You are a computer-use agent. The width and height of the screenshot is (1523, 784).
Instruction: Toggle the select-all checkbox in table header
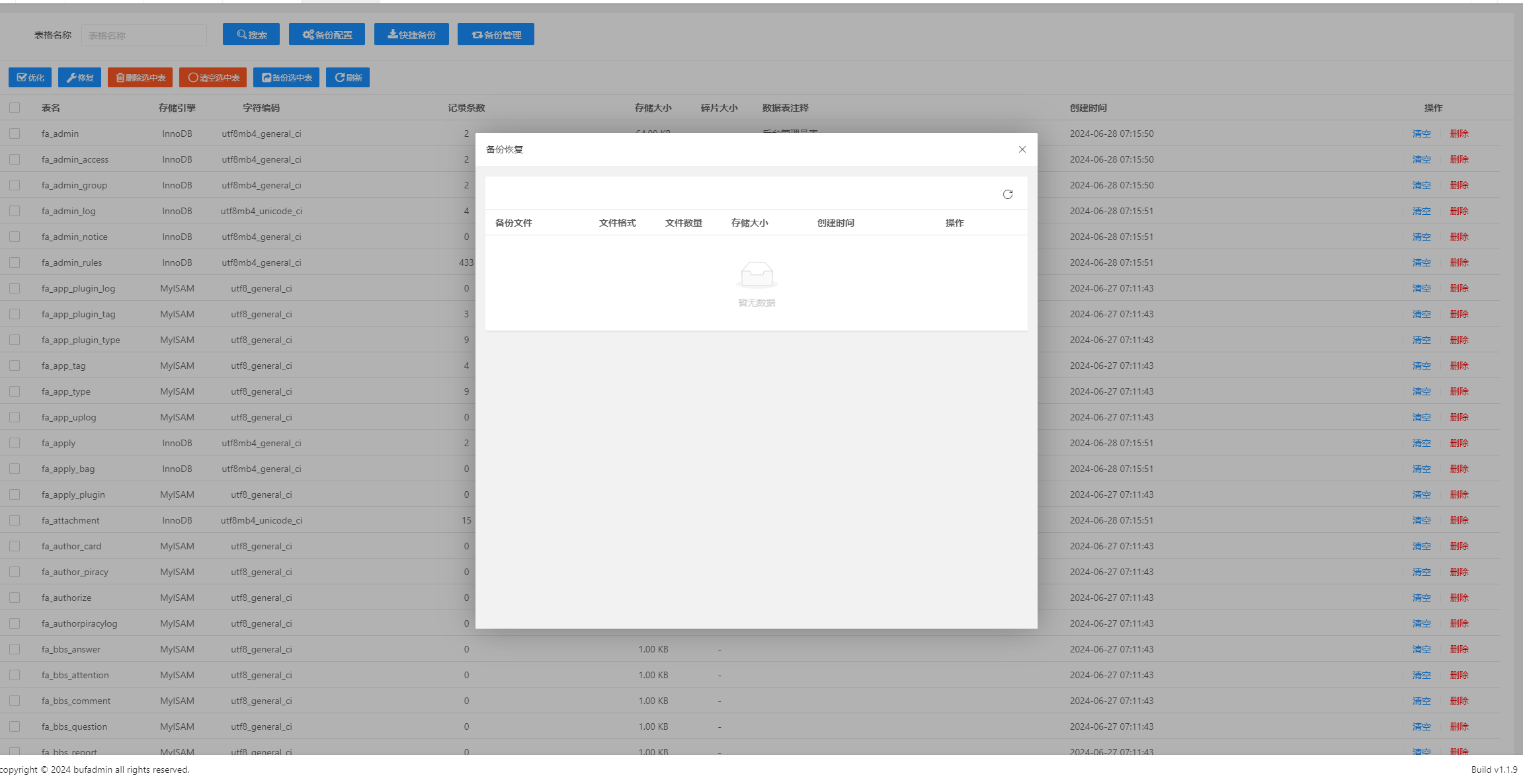click(x=15, y=108)
